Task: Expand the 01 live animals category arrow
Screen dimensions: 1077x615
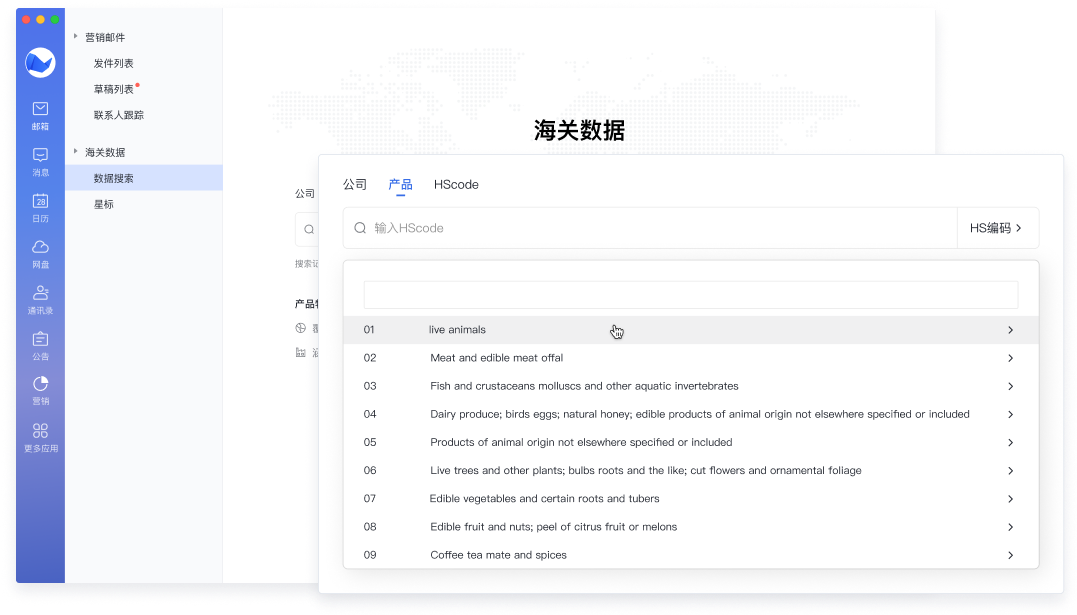Action: [x=1010, y=330]
